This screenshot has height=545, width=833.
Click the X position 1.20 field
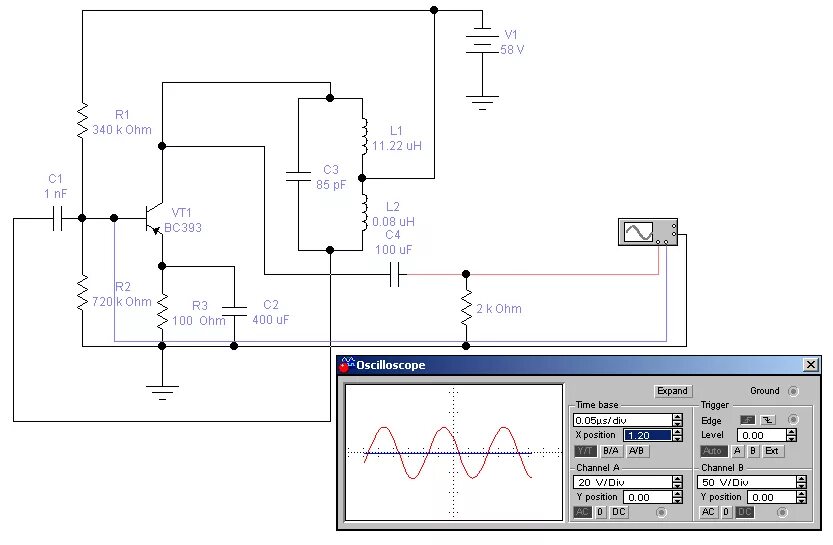[x=648, y=435]
